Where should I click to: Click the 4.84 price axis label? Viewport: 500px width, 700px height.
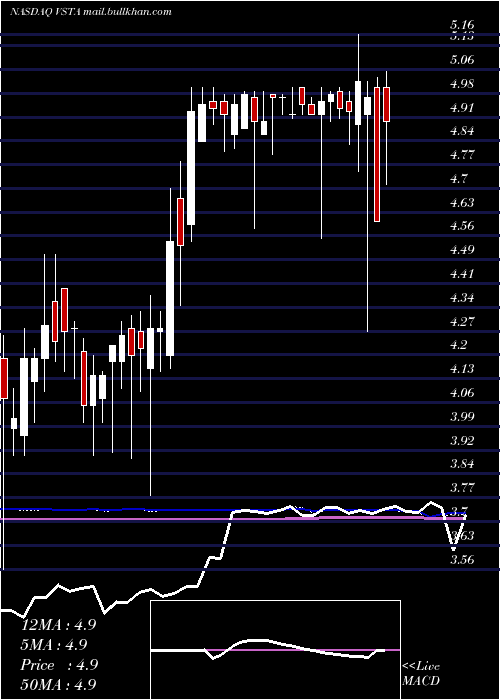point(462,131)
